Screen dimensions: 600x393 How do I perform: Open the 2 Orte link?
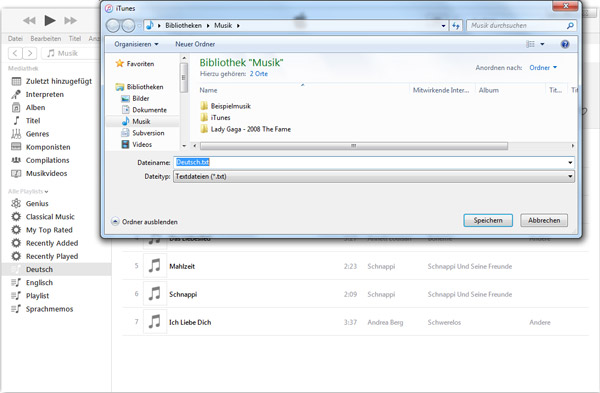(x=259, y=74)
